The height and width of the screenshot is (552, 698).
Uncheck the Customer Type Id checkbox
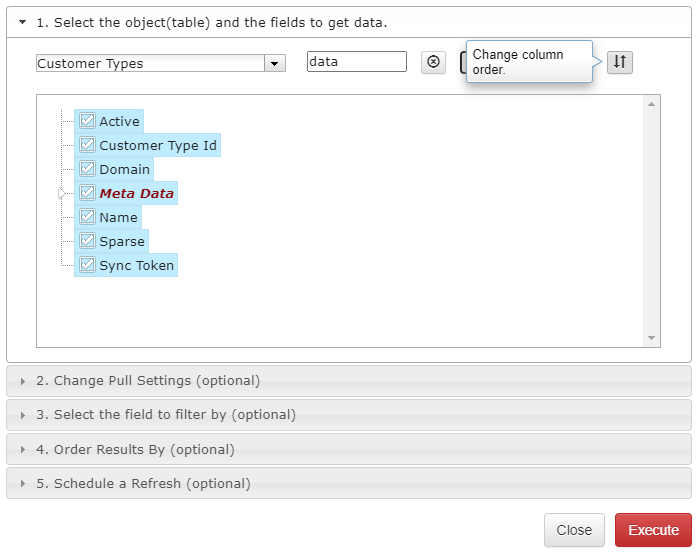(x=87, y=145)
